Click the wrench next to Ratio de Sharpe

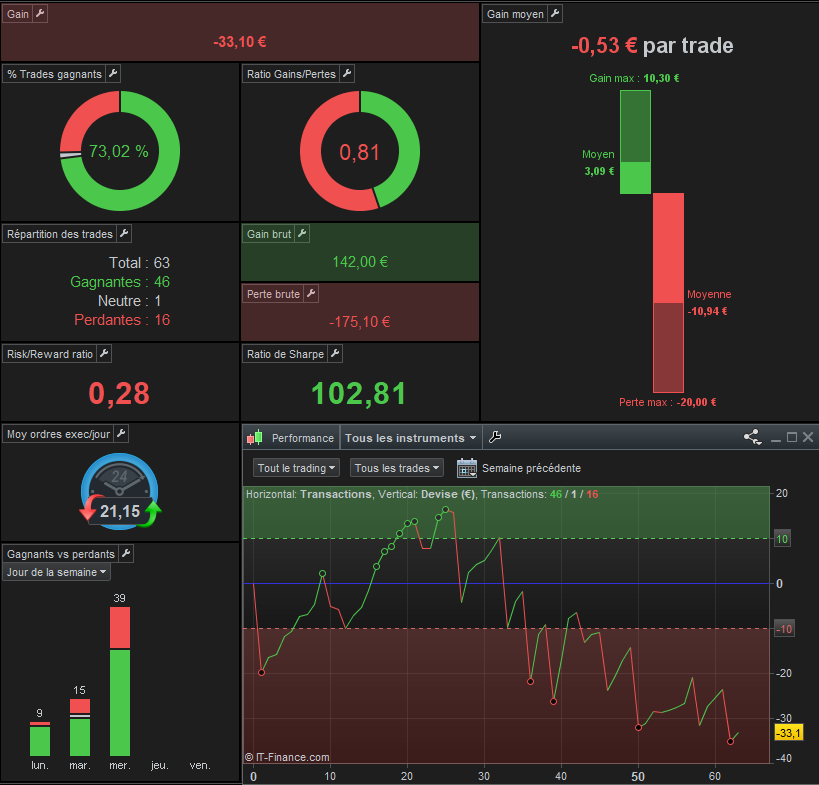335,354
